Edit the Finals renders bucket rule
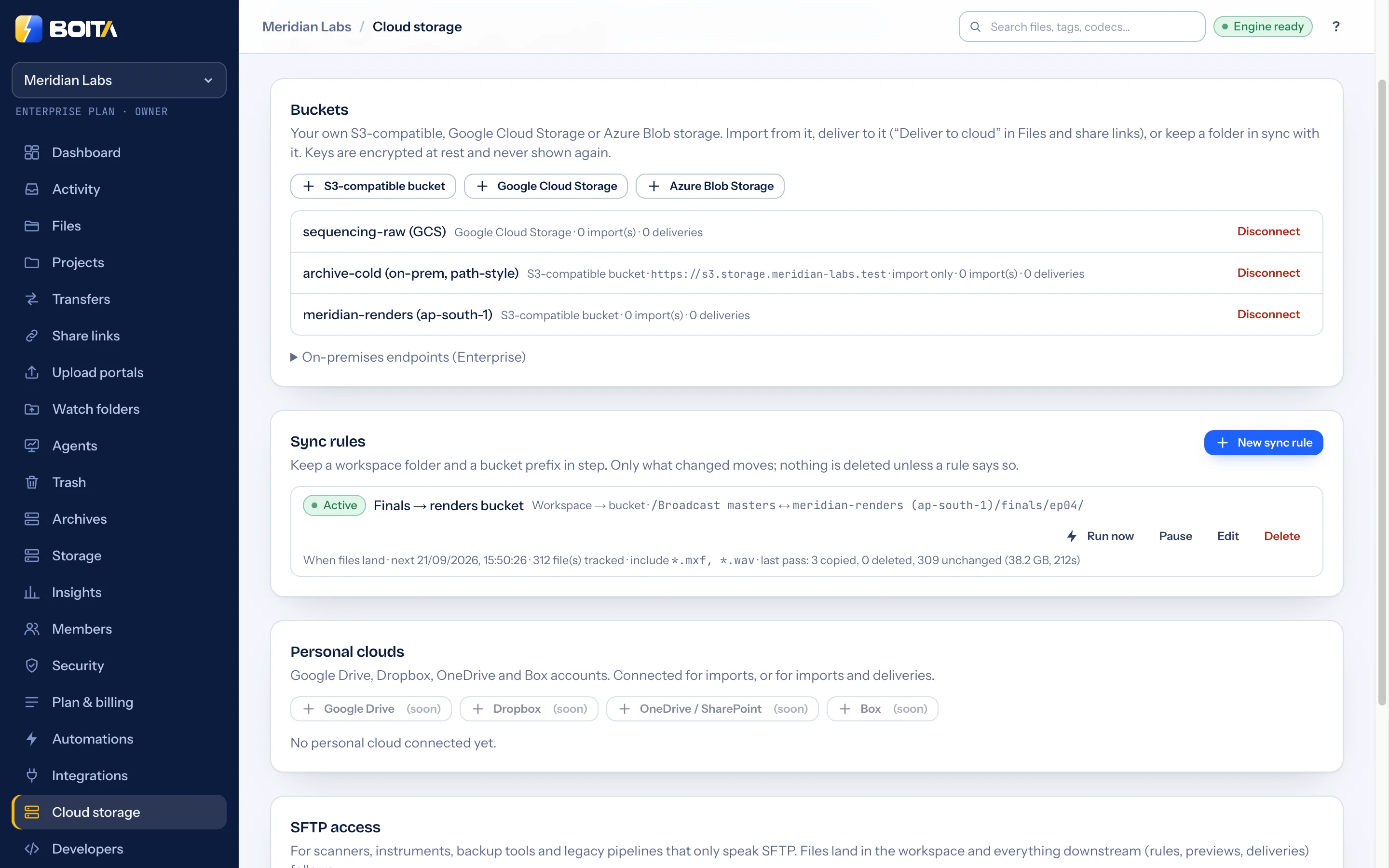 1228,536
